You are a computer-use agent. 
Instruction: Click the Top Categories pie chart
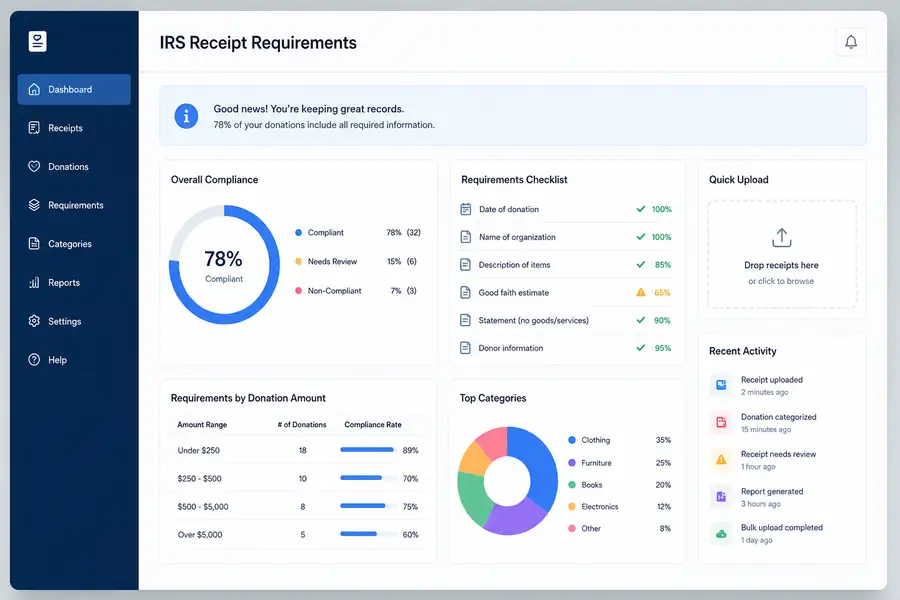pos(507,481)
